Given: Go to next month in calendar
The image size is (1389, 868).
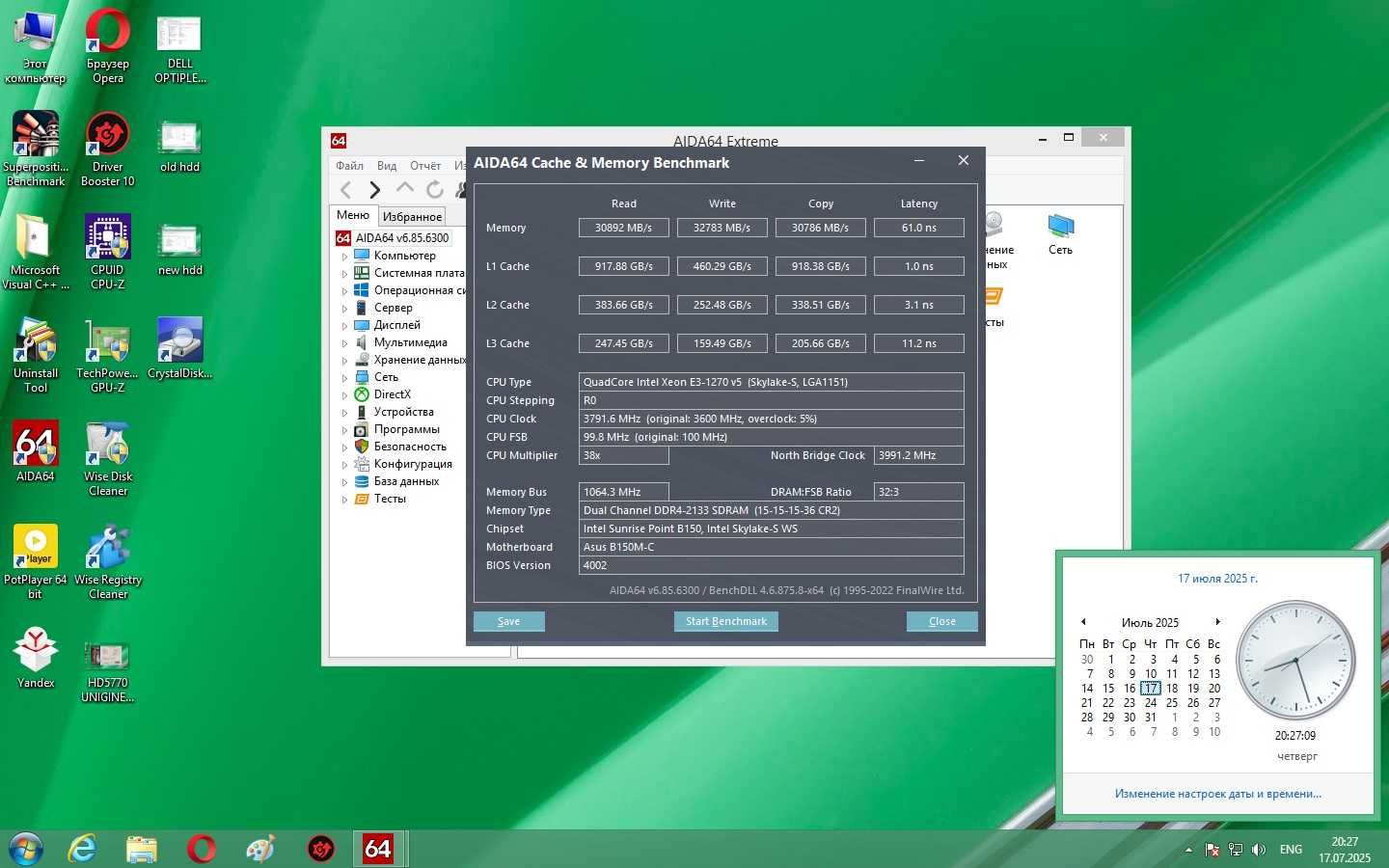Looking at the screenshot, I should (1218, 622).
